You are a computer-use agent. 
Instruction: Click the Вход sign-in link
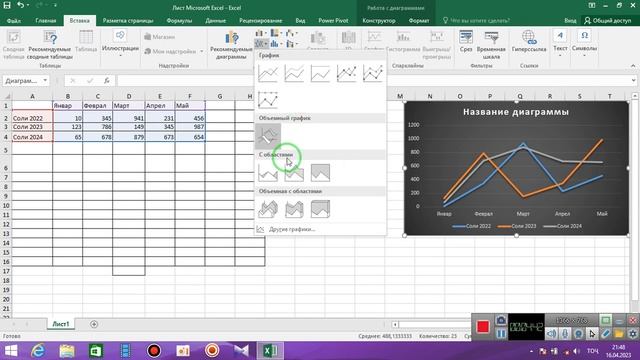[570, 20]
